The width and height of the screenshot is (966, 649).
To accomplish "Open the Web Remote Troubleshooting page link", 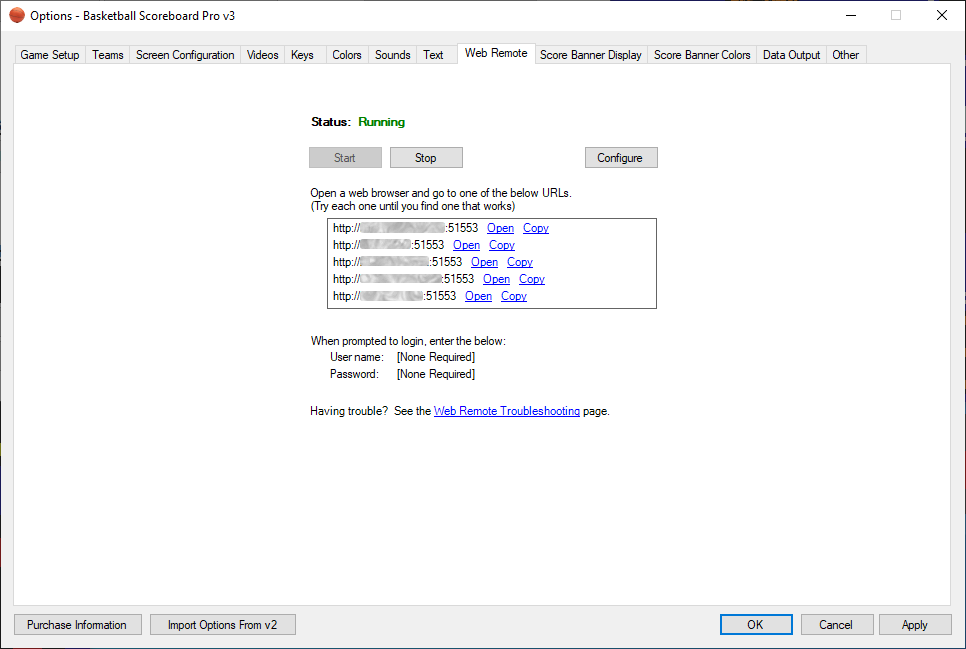I will click(506, 411).
